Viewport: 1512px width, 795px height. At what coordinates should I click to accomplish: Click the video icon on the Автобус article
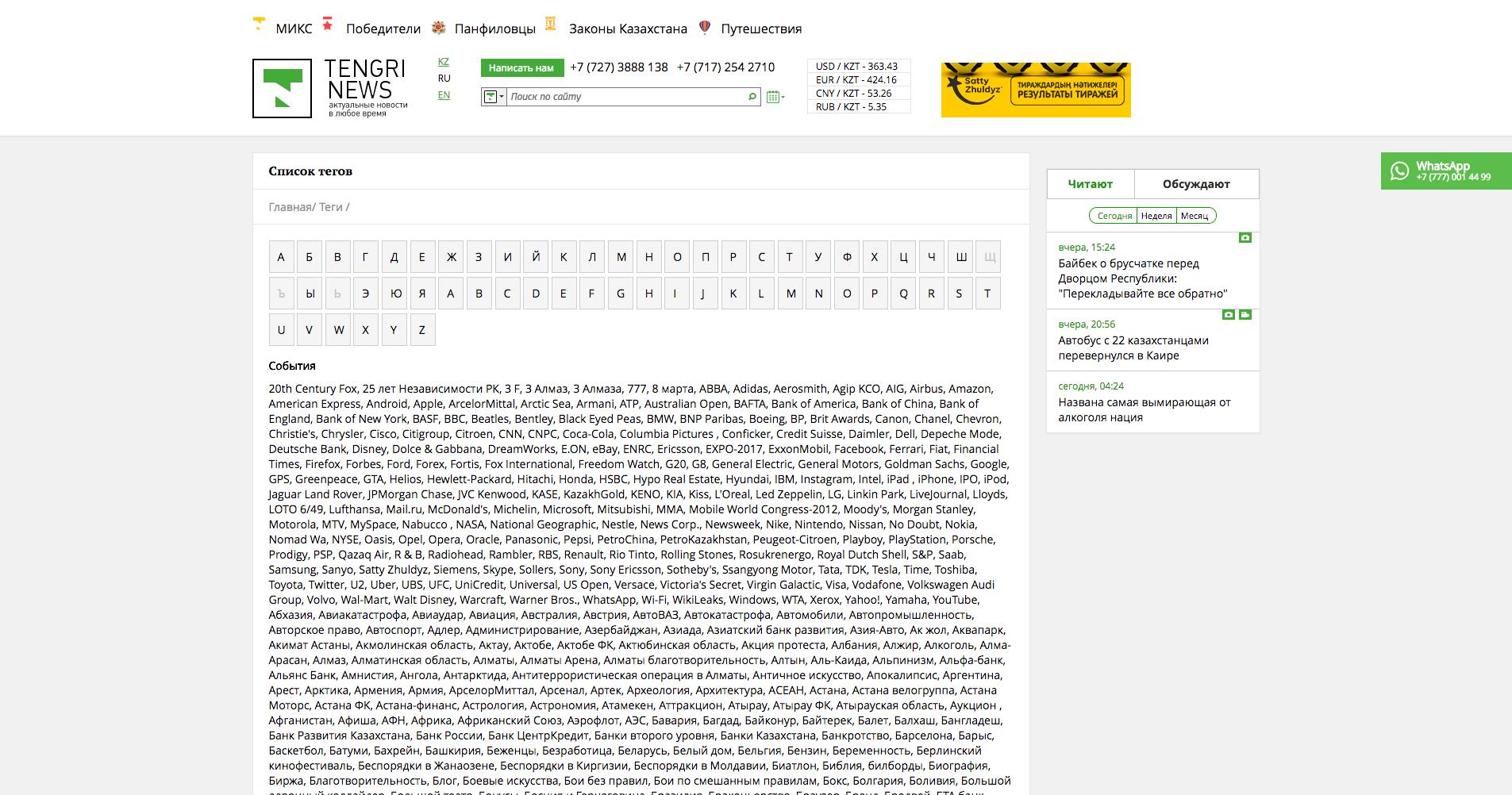[1245, 314]
